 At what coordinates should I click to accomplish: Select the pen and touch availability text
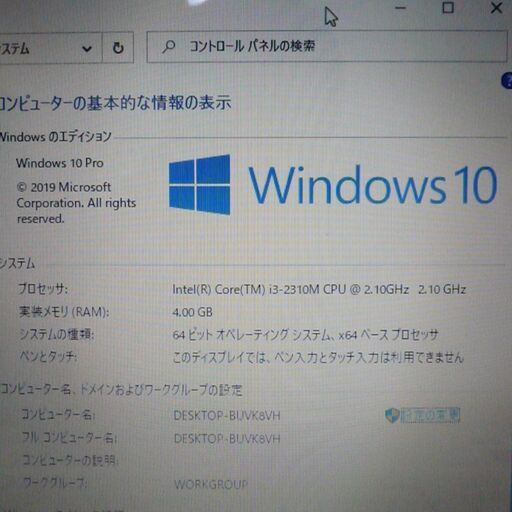[x=318, y=358]
